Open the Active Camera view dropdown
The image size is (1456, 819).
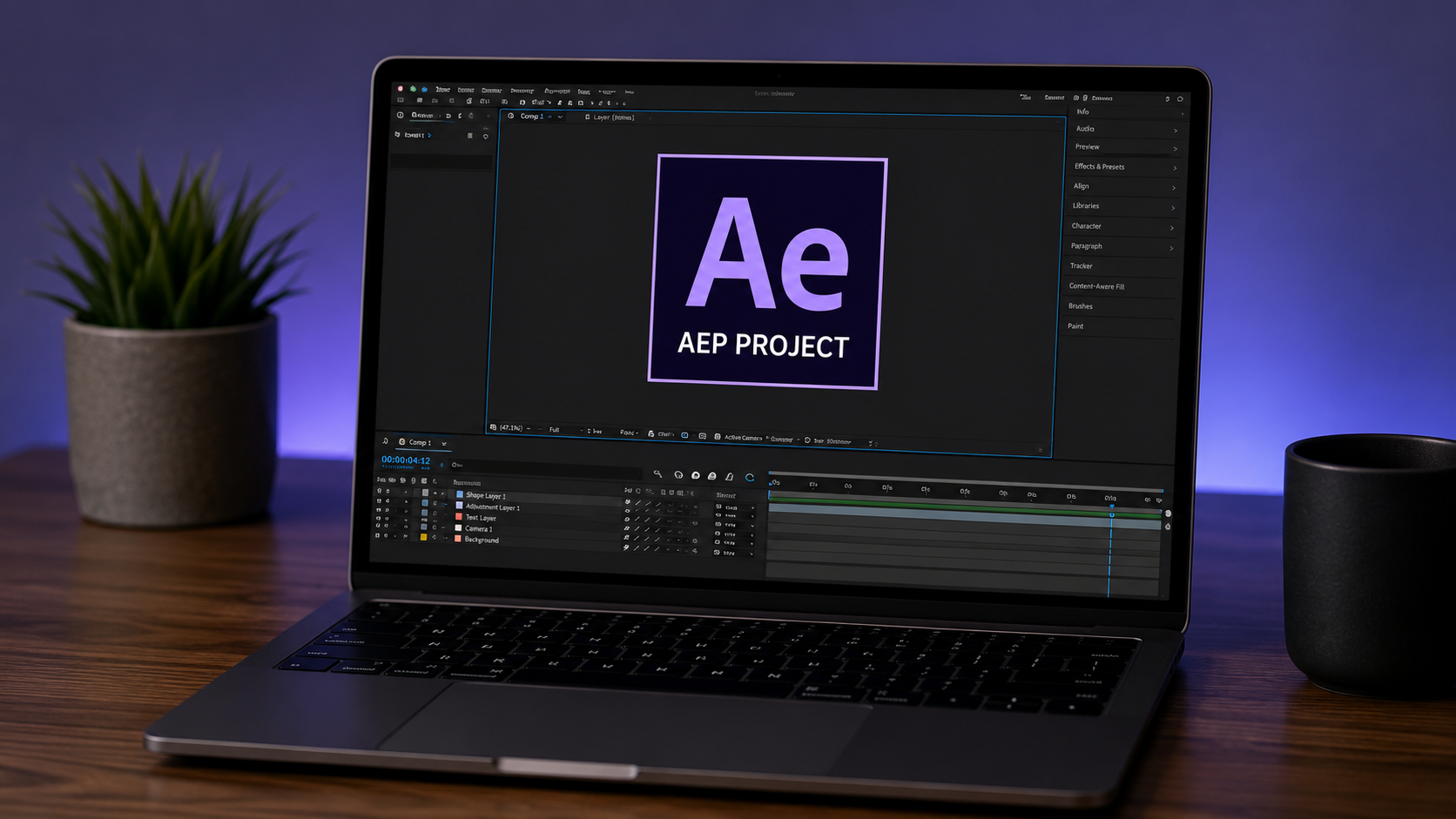click(745, 438)
